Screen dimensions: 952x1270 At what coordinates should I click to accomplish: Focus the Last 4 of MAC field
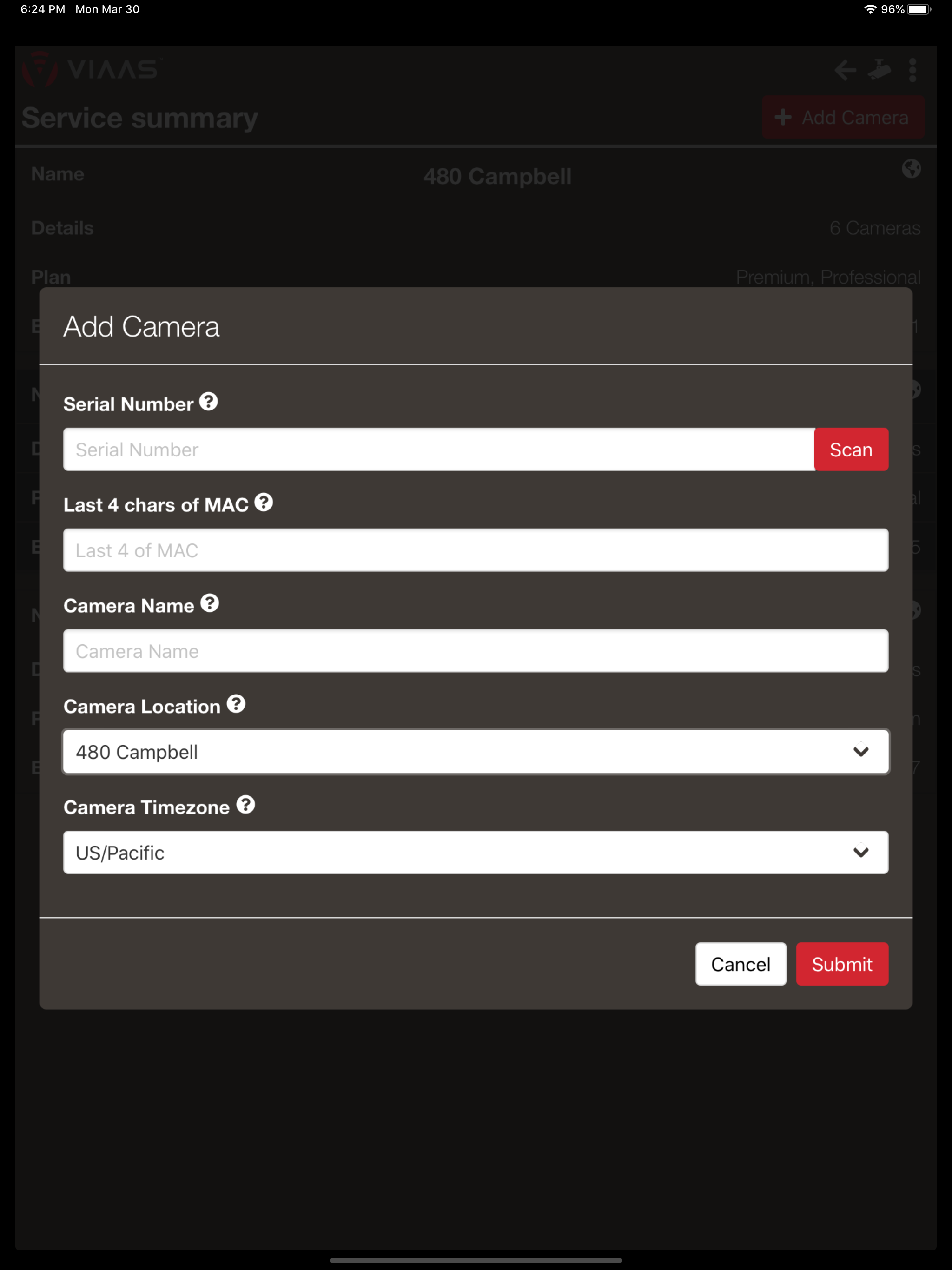pos(476,550)
